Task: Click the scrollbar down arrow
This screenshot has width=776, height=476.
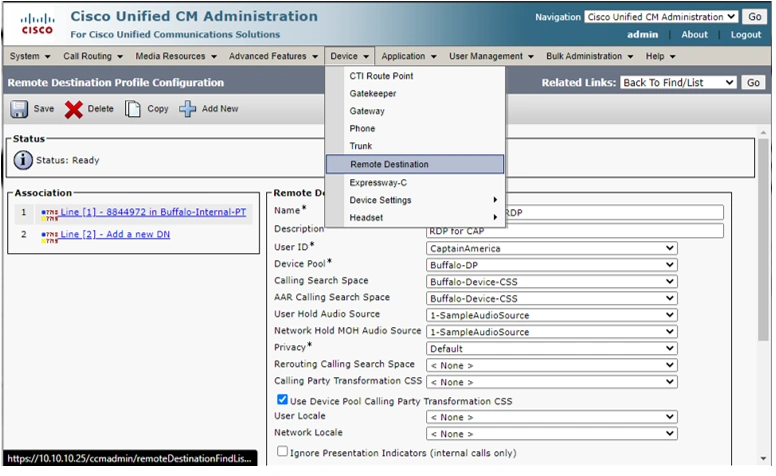Action: (x=763, y=459)
